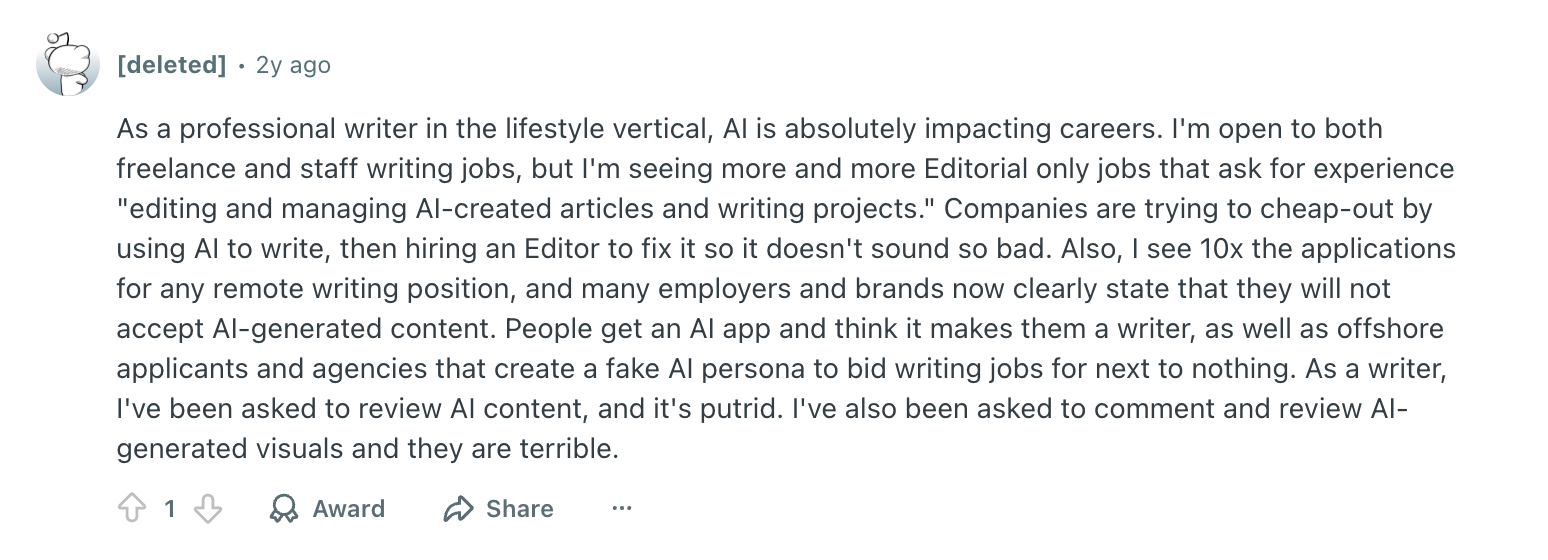Click the Share button label
1548x560 pixels.
[519, 509]
